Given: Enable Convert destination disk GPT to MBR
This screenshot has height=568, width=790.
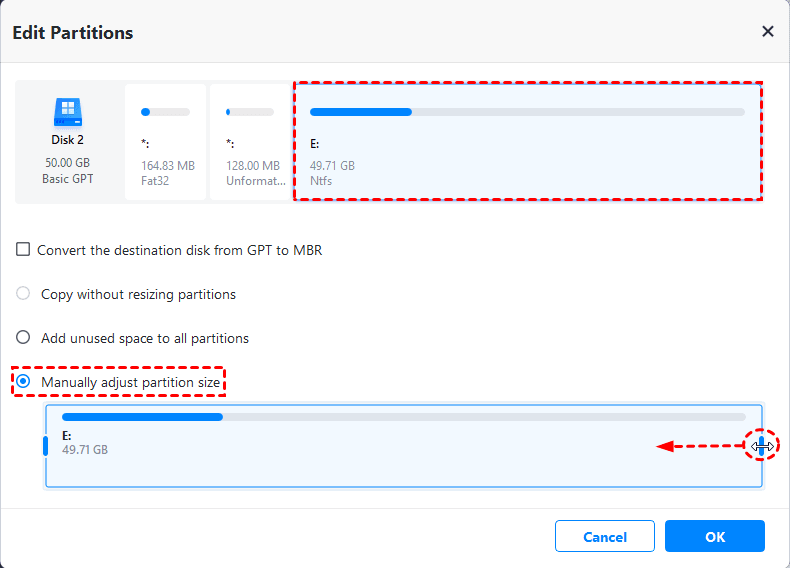Looking at the screenshot, I should point(23,250).
